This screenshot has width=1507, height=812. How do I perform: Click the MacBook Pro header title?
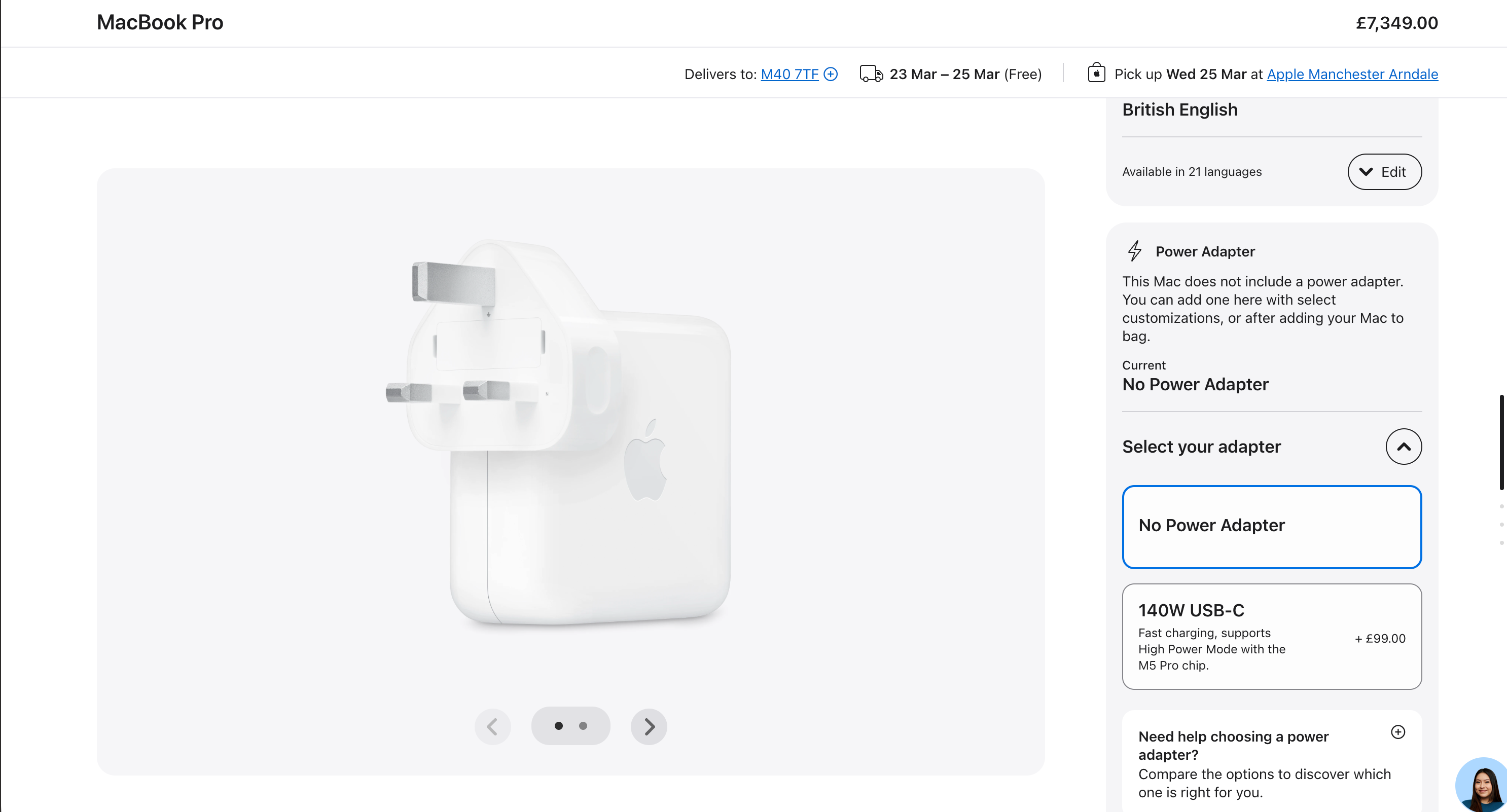click(x=160, y=22)
